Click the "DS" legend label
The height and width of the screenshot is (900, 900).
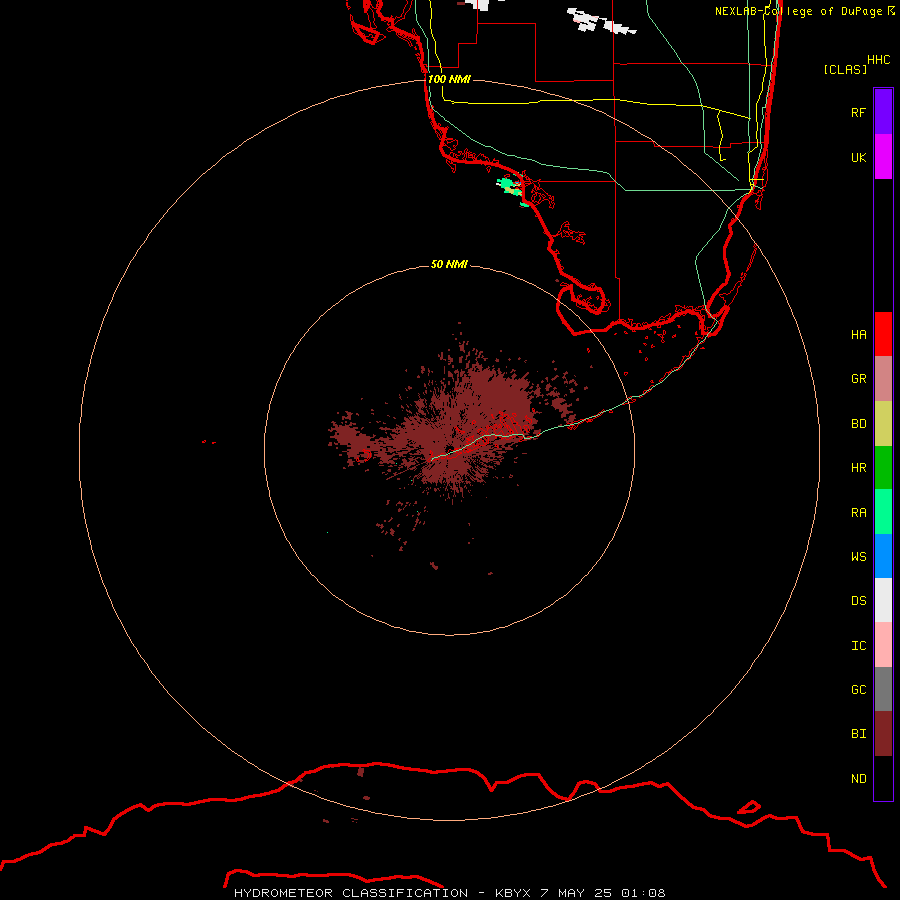coord(858,601)
